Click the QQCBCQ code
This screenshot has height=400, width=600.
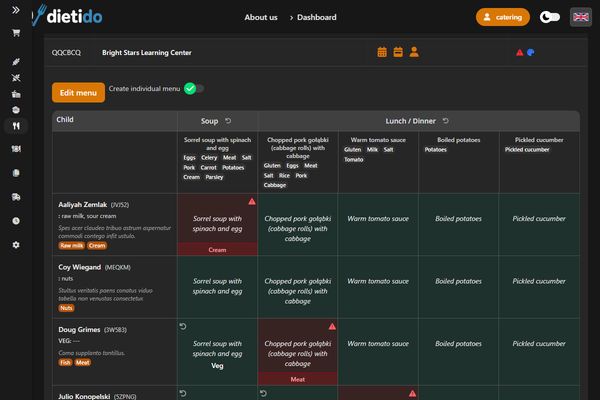pos(66,53)
